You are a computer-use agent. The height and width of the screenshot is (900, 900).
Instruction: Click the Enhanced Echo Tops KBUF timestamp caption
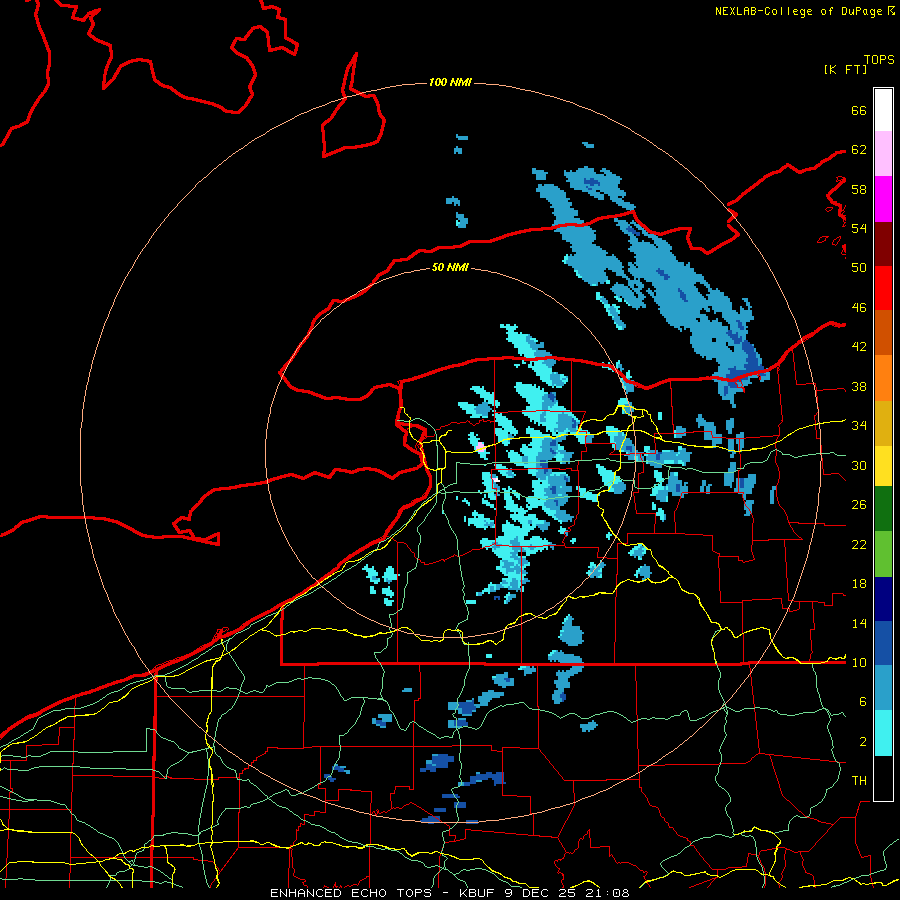[450, 893]
